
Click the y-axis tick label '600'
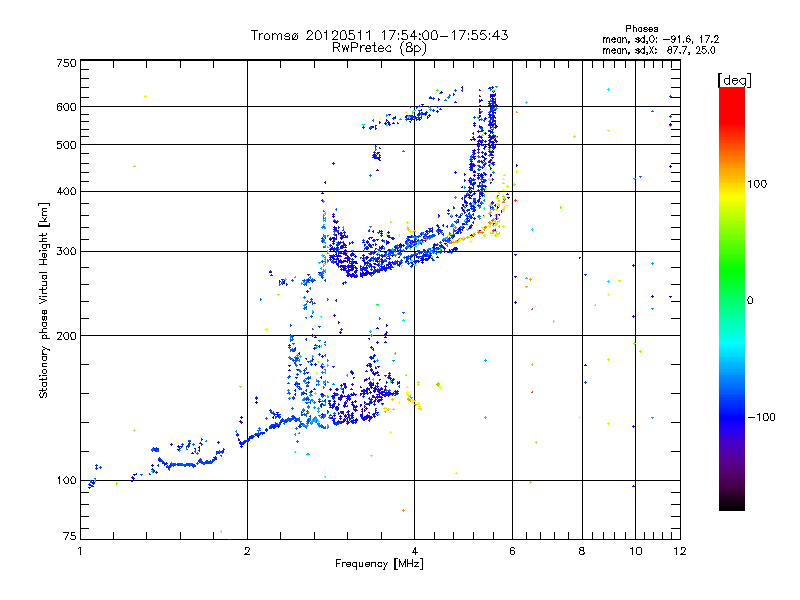(66, 107)
